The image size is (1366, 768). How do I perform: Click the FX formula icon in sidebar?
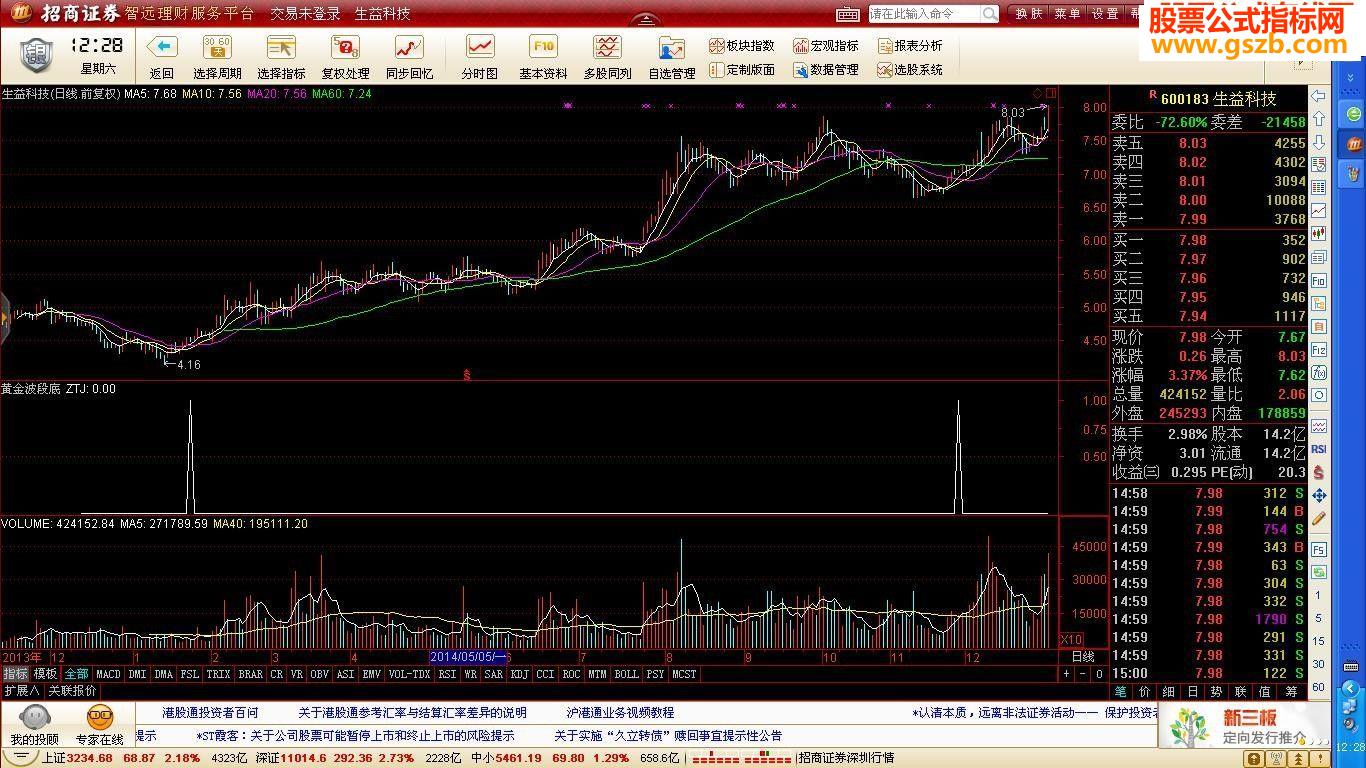1319,372
